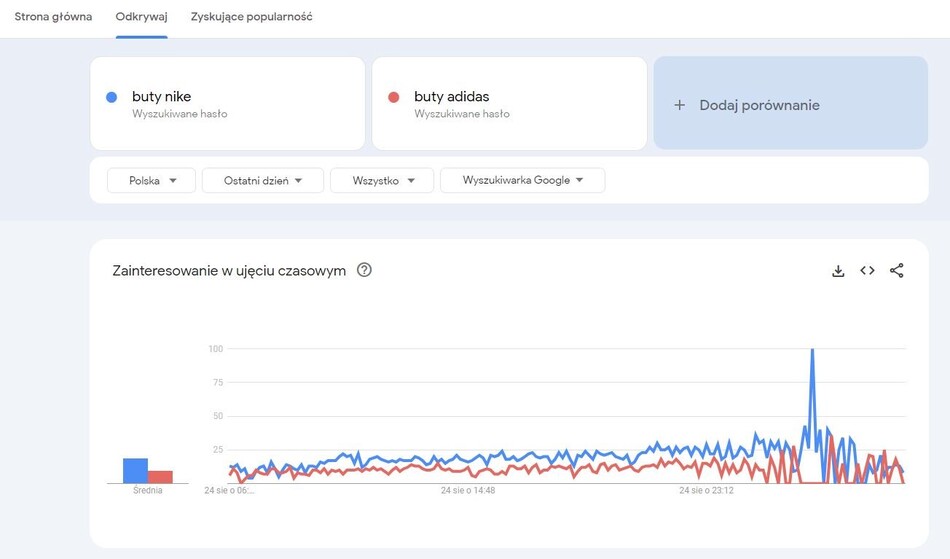The width and height of the screenshot is (950, 559).
Task: Click the blue dot beside buty nike
Action: [x=112, y=97]
